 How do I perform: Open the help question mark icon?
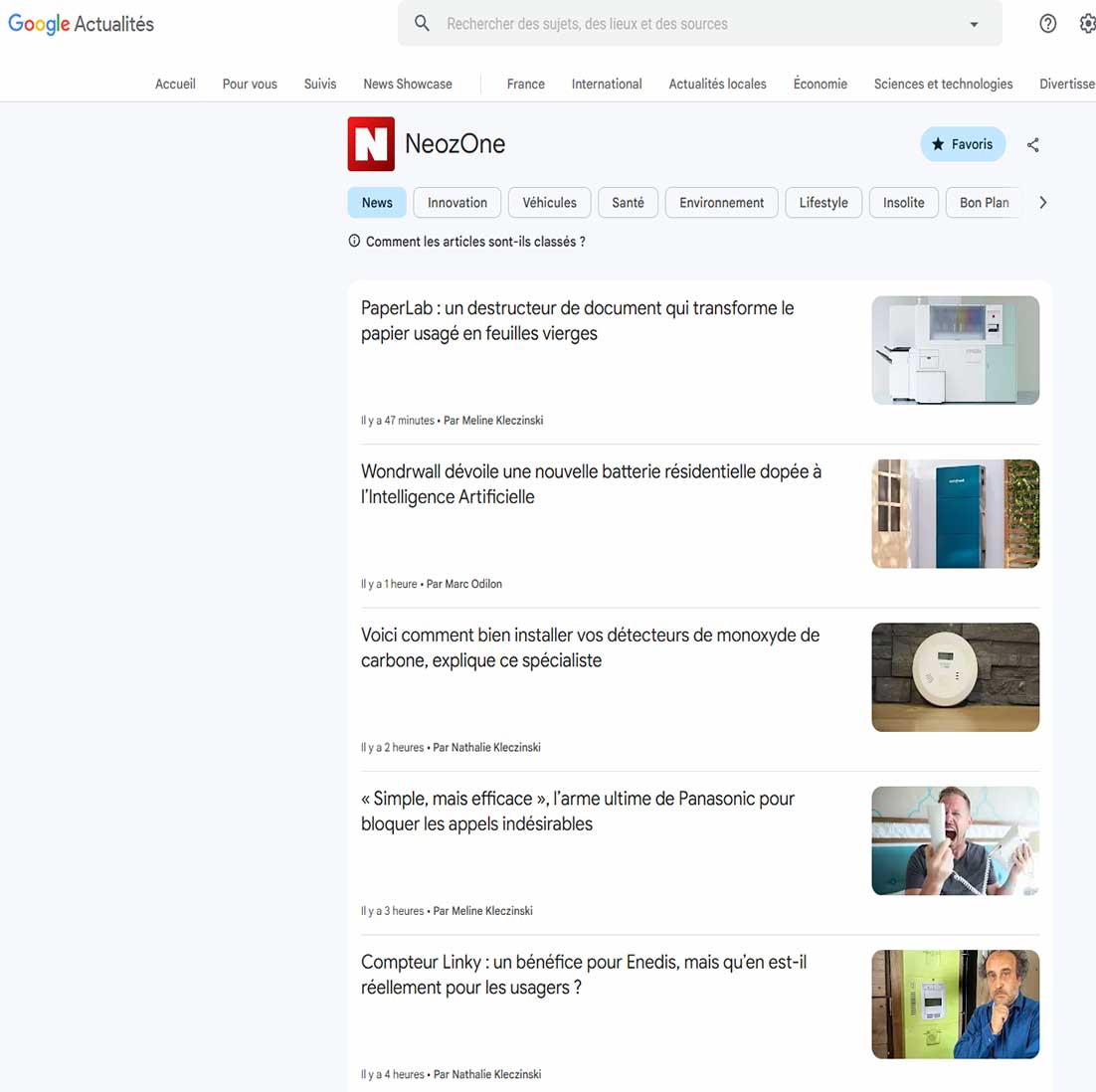coord(1047,24)
